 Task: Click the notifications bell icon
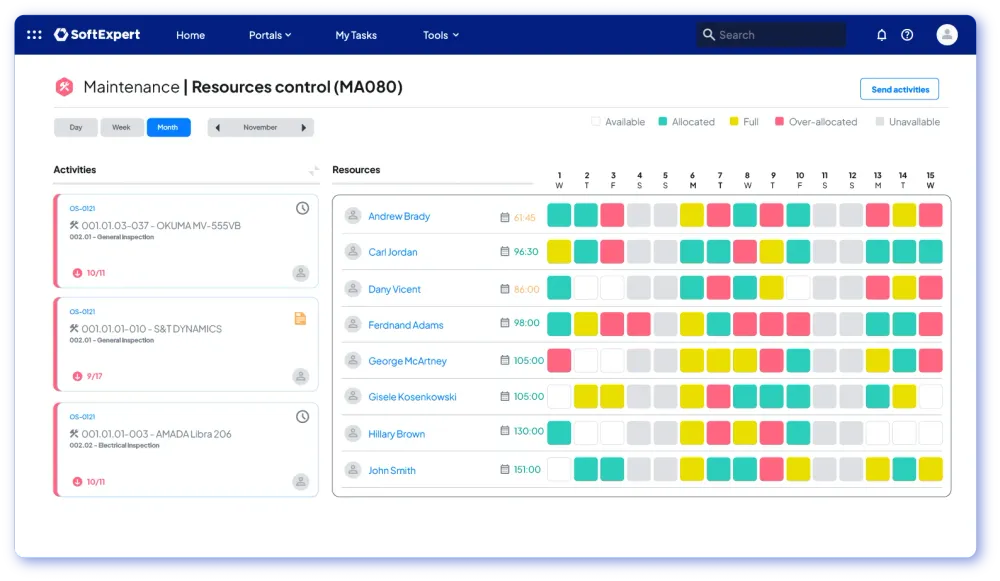click(881, 35)
